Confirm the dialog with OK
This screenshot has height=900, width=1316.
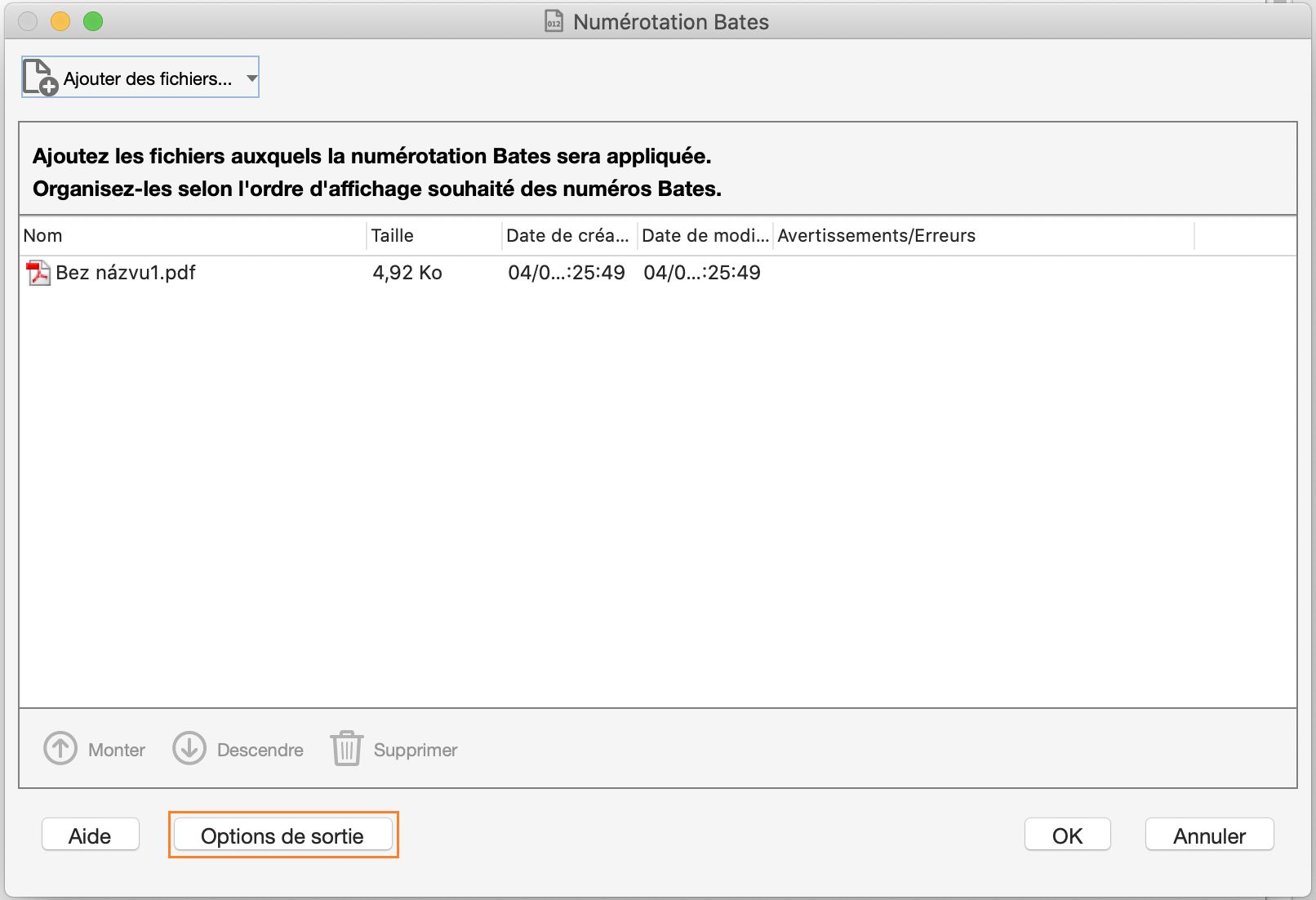tap(1067, 835)
